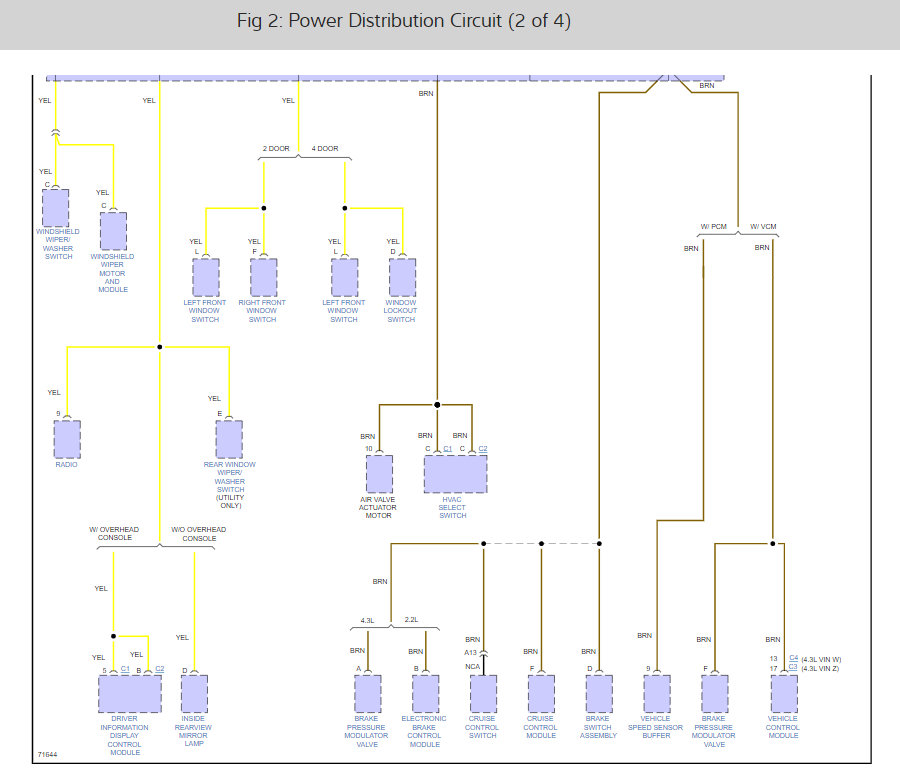This screenshot has width=900, height=780.
Task: Select the Electronic Brake Control Module label
Action: click(424, 731)
